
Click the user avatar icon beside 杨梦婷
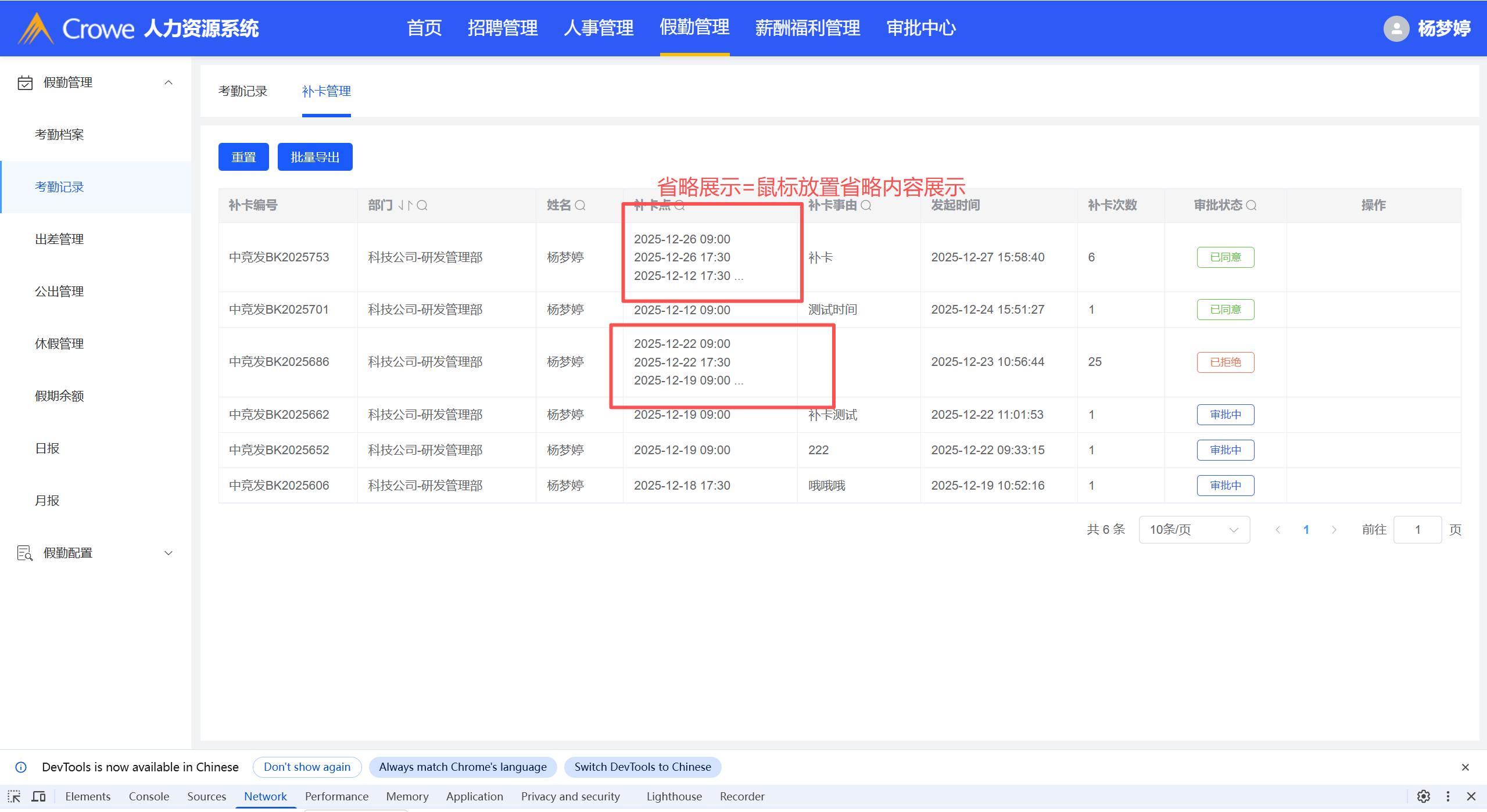1396,28
